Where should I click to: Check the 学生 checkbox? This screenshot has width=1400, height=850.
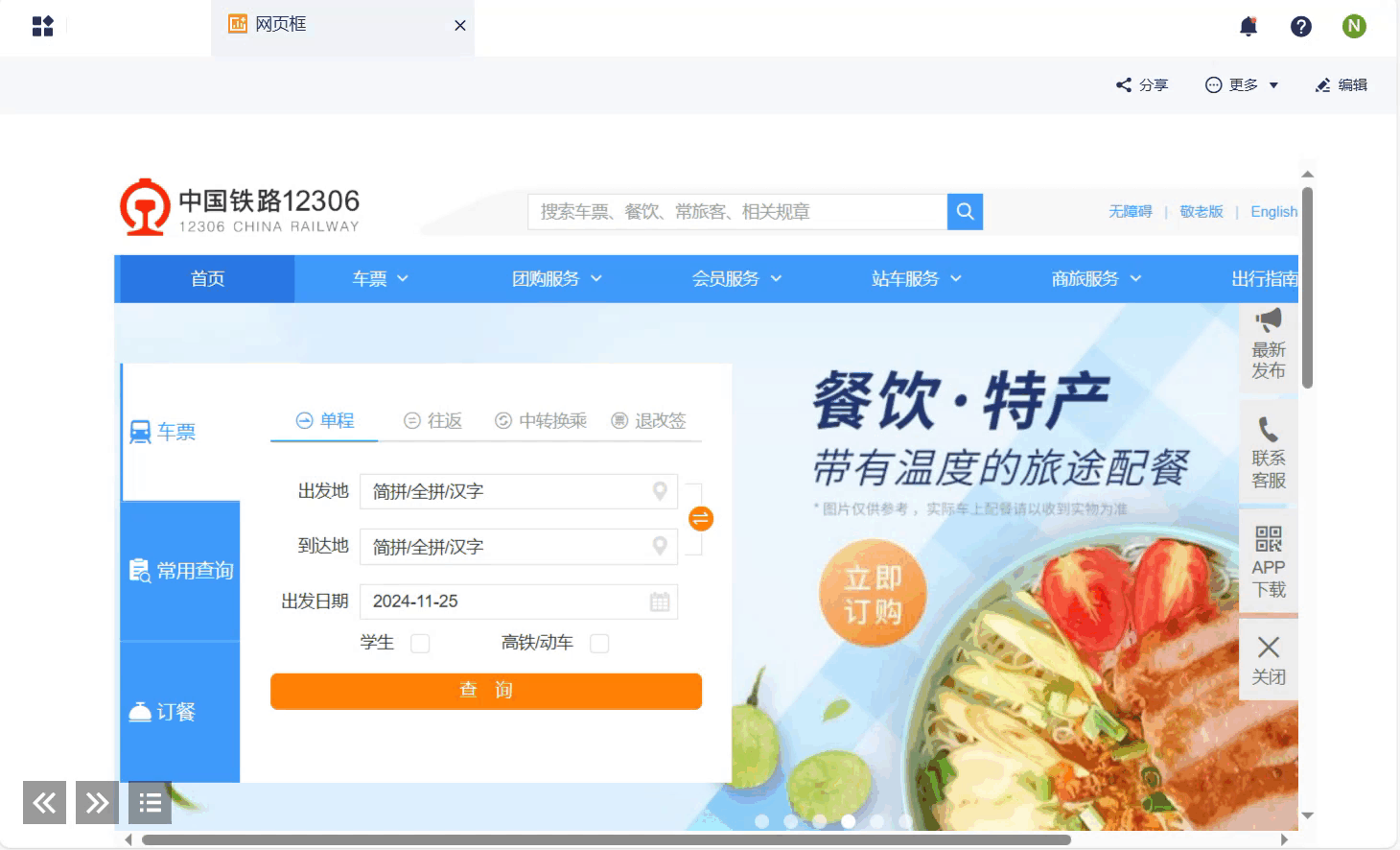(420, 643)
